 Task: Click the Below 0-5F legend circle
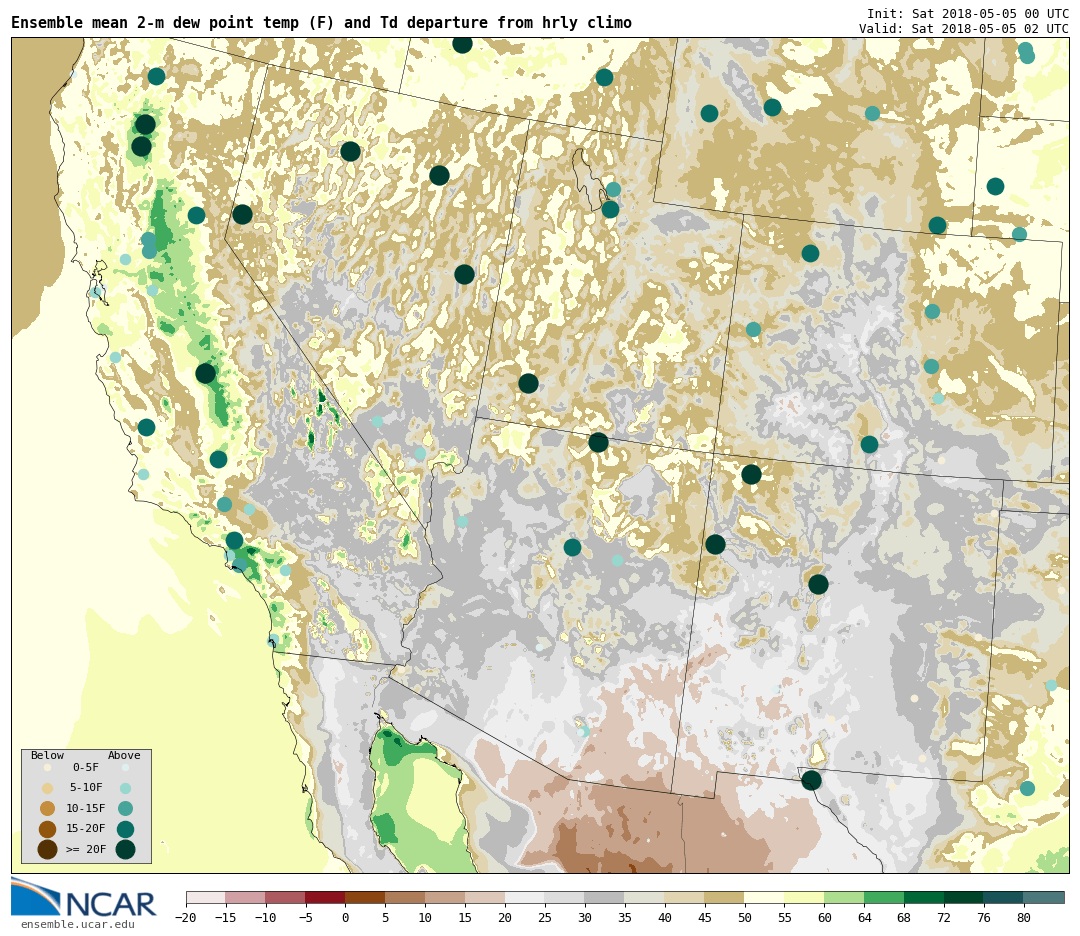[x=48, y=767]
